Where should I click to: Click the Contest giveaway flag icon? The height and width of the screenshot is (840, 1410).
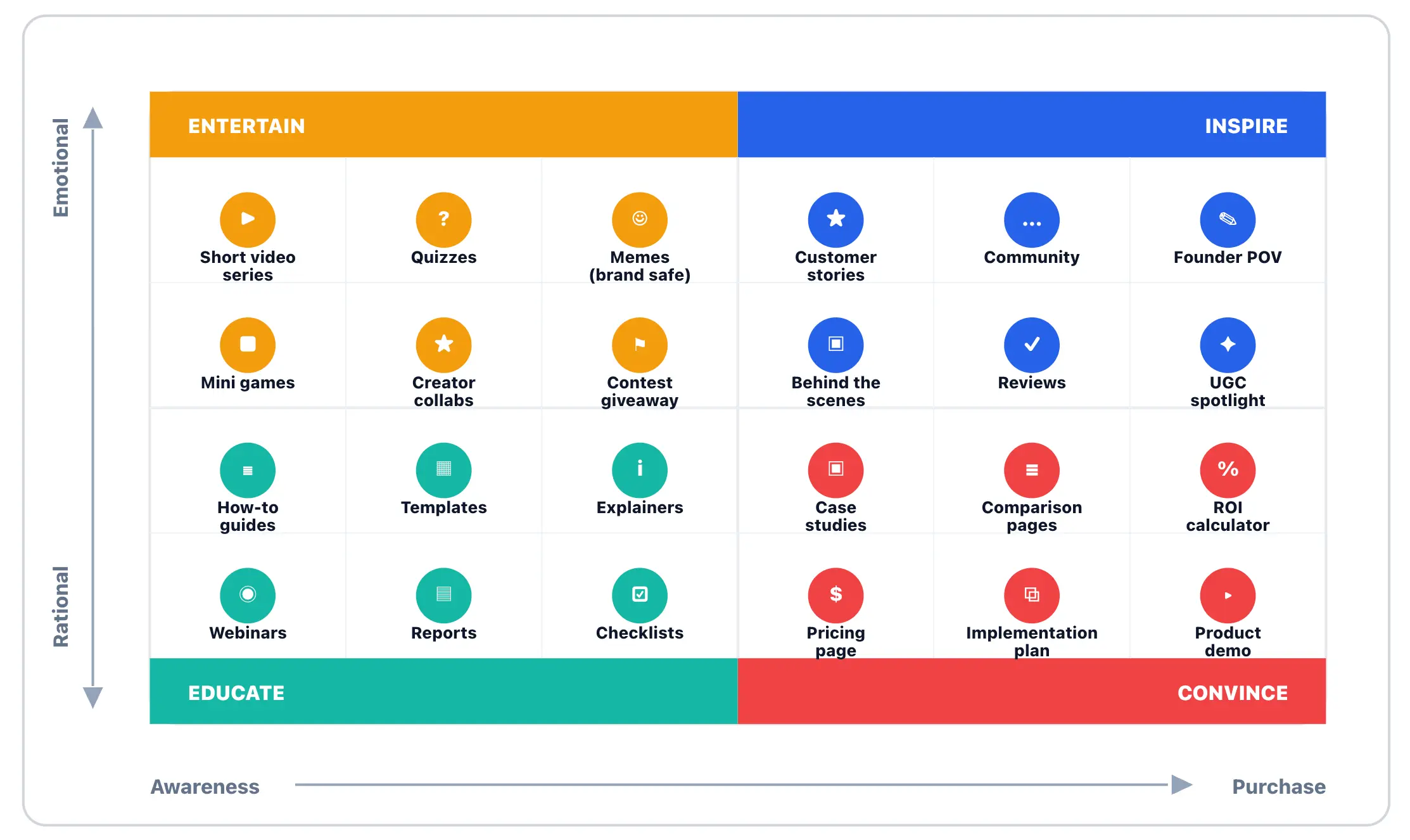[639, 345]
